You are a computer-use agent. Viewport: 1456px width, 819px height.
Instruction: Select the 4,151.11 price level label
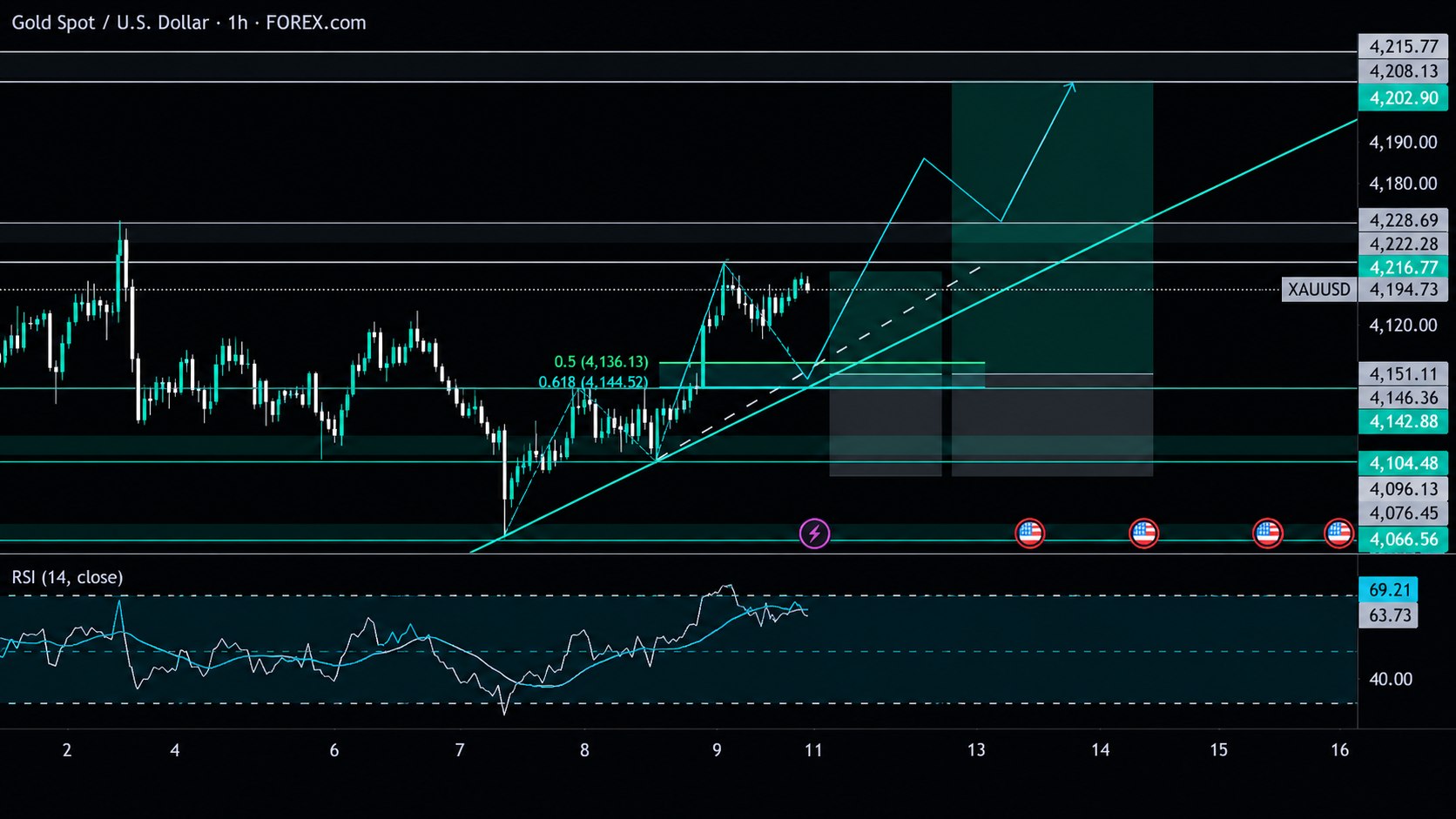[1404, 374]
